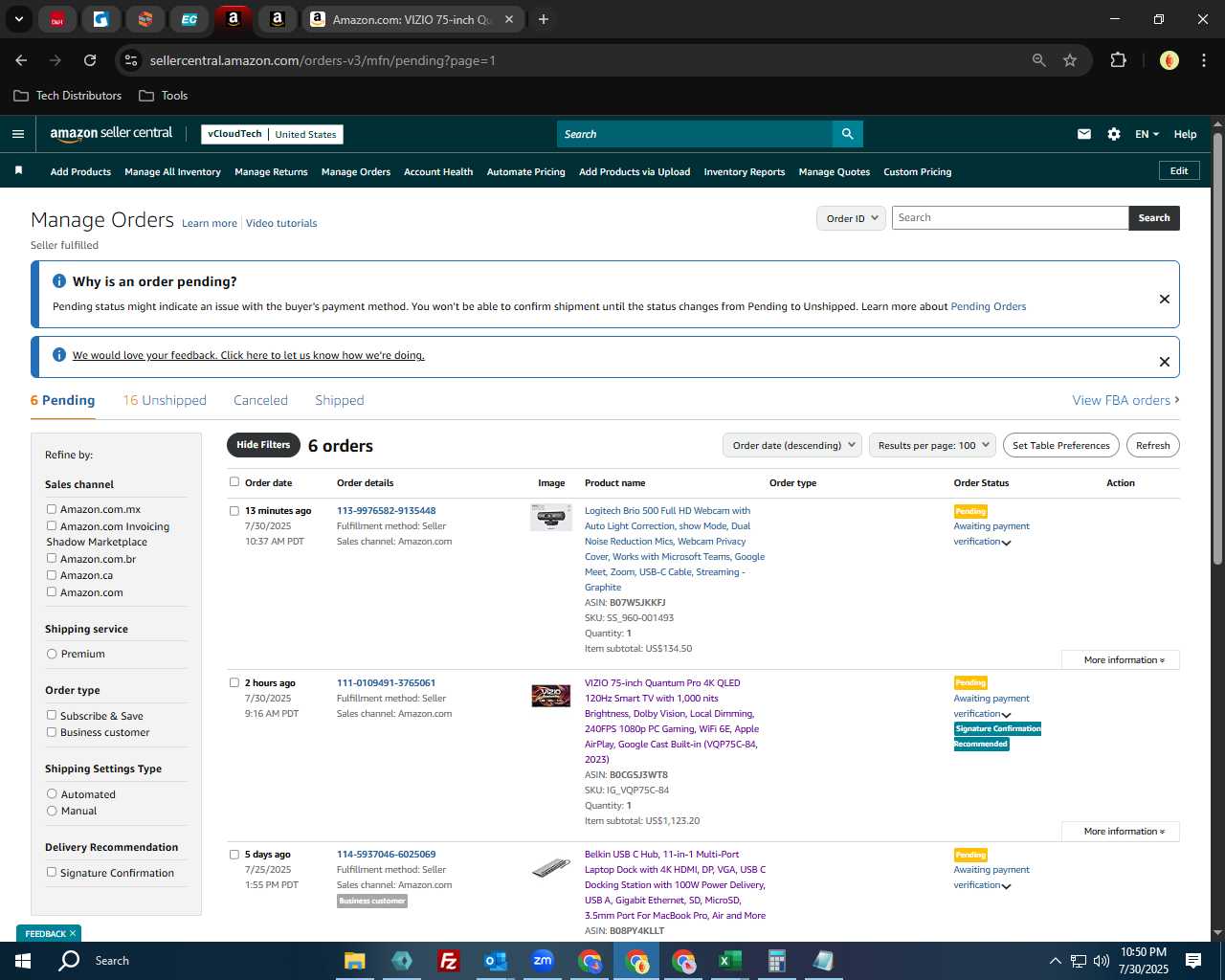This screenshot has width=1225, height=980.
Task: Click the search magnifier button in Seller Central
Action: coord(847,134)
